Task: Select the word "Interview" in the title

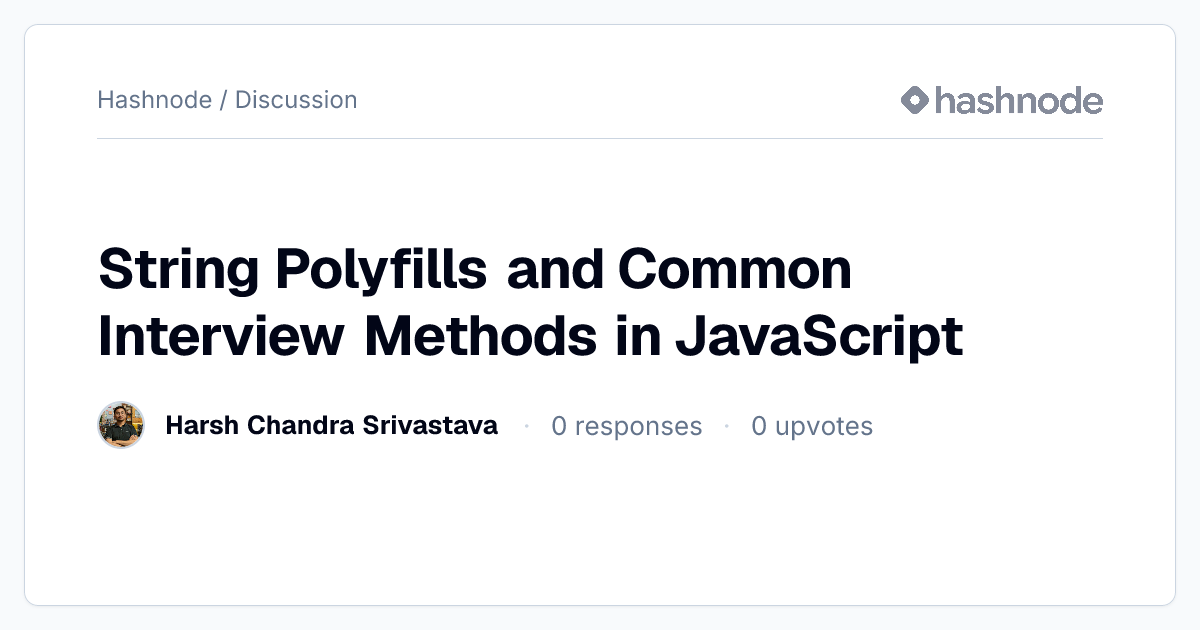Action: (220, 337)
